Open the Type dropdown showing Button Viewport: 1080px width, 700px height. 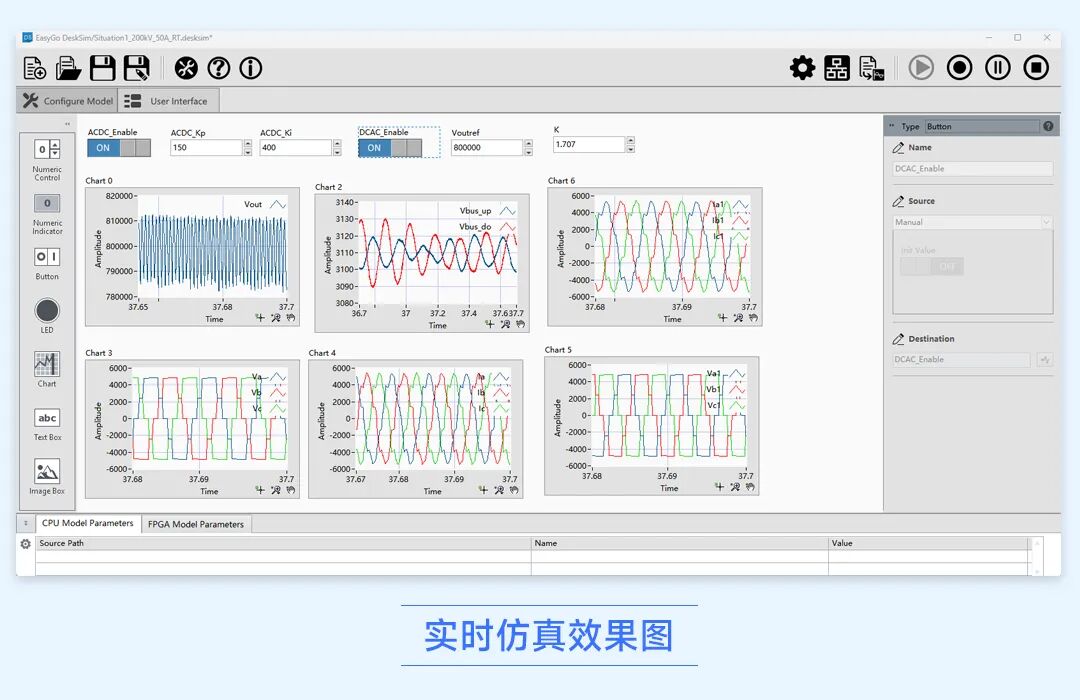982,126
